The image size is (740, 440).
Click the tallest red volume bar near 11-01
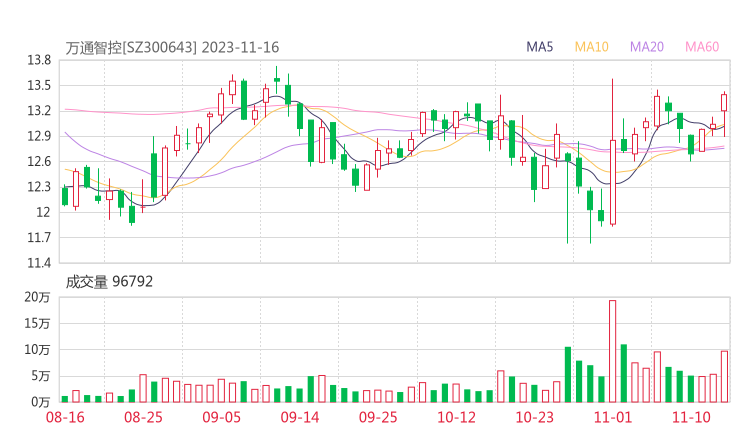(x=613, y=351)
